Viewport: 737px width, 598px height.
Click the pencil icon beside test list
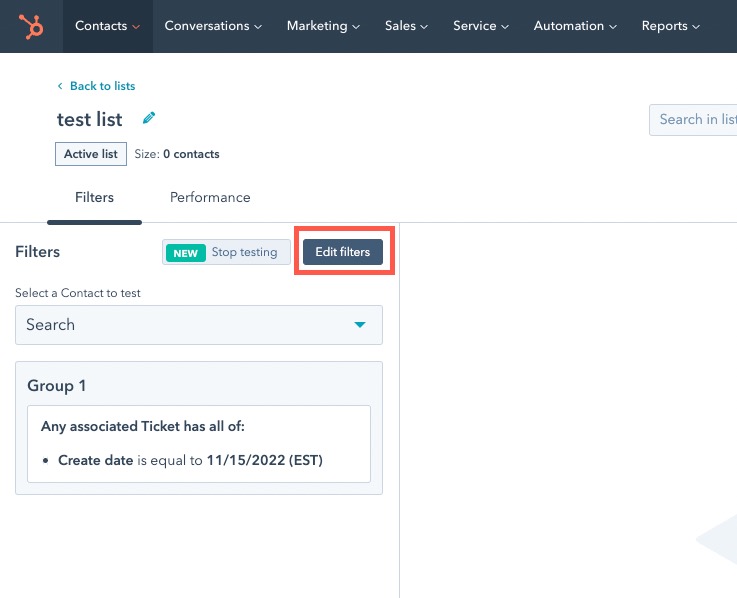[149, 118]
